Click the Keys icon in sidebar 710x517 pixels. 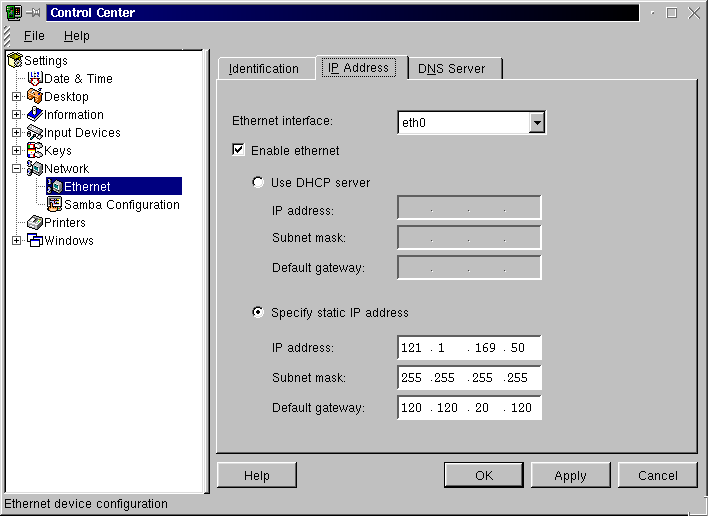(35, 151)
